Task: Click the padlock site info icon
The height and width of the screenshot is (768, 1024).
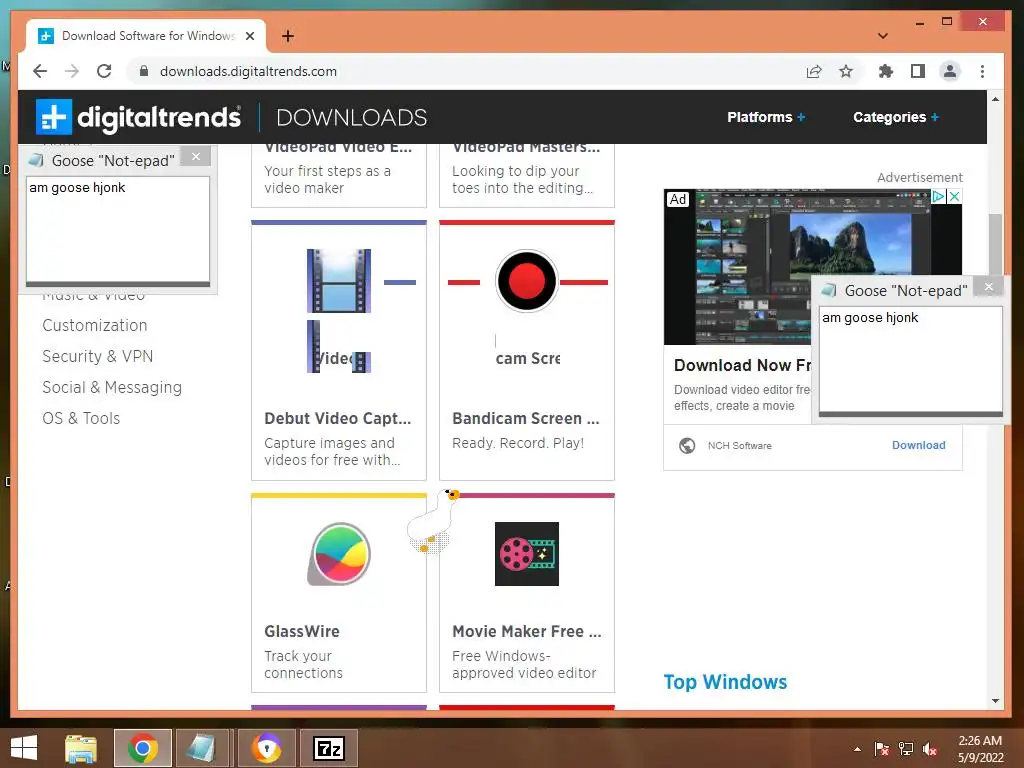Action: (144, 71)
